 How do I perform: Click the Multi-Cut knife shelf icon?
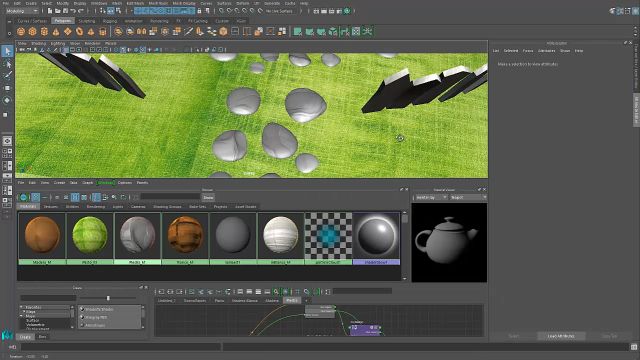pyautogui.click(x=188, y=31)
